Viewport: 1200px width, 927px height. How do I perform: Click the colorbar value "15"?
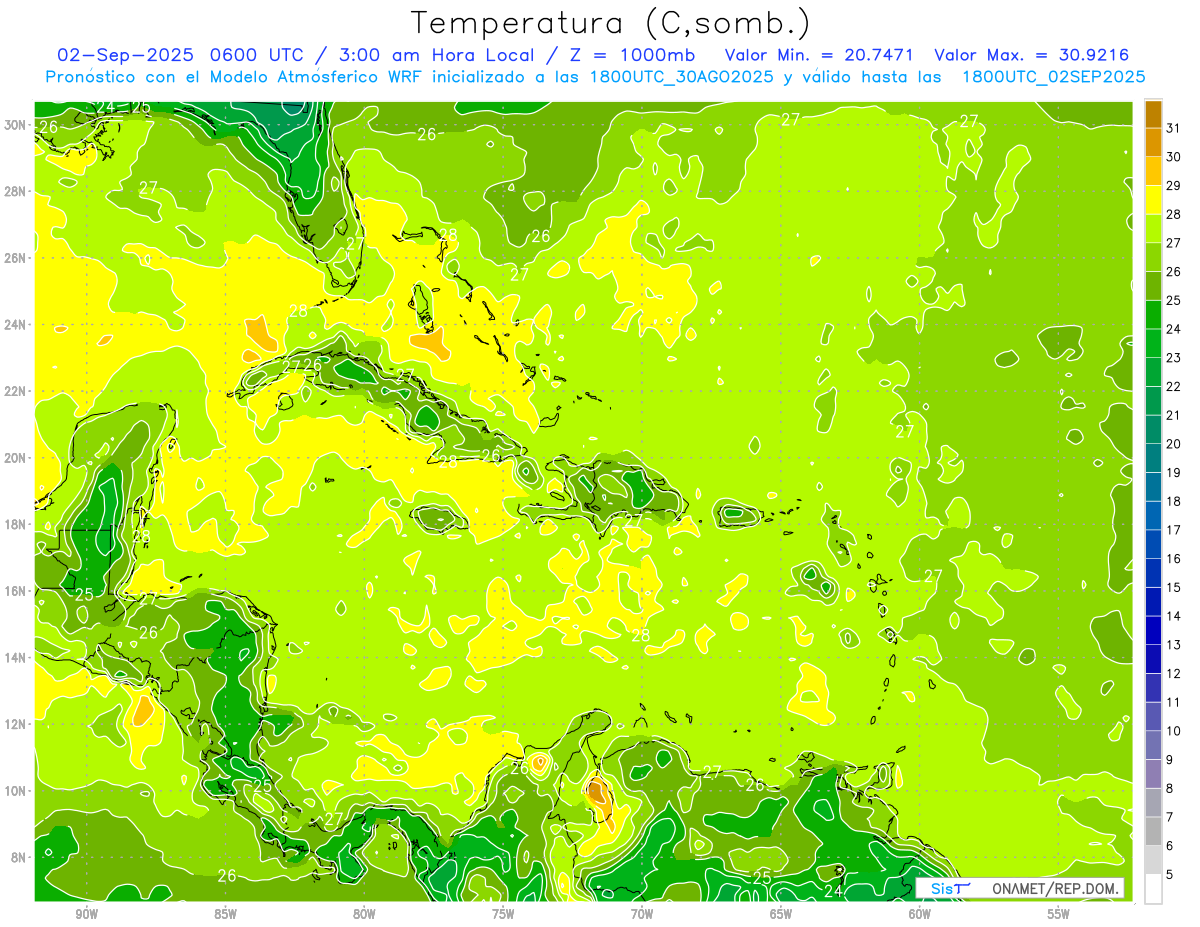1174,587
